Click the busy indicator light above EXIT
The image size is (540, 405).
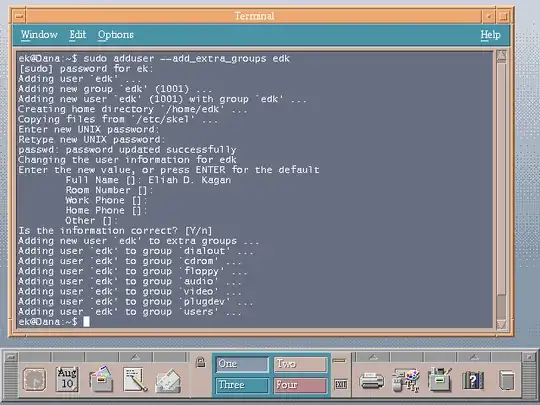(339, 361)
